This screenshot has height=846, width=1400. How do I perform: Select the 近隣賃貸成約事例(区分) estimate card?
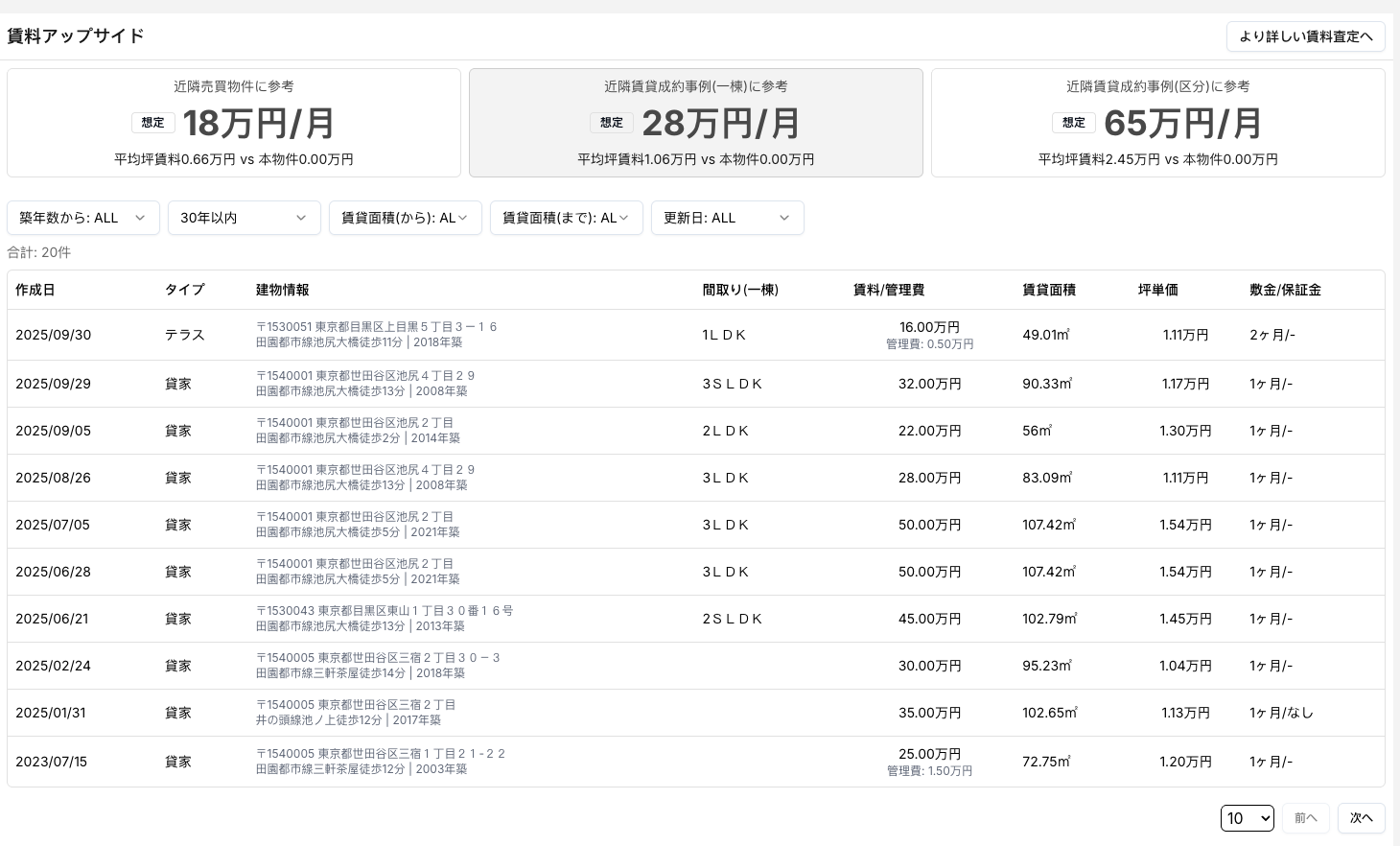coord(1157,123)
